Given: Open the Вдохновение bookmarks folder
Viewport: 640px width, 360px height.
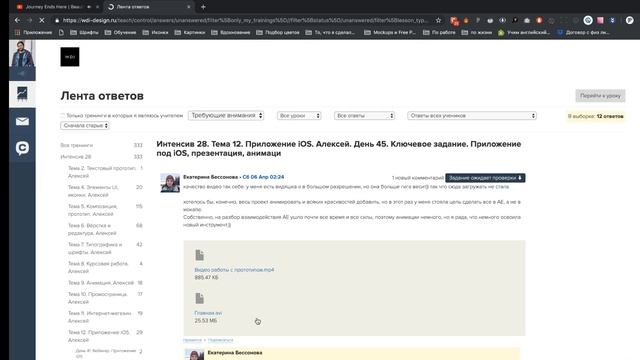Looking at the screenshot, I should coord(231,32).
